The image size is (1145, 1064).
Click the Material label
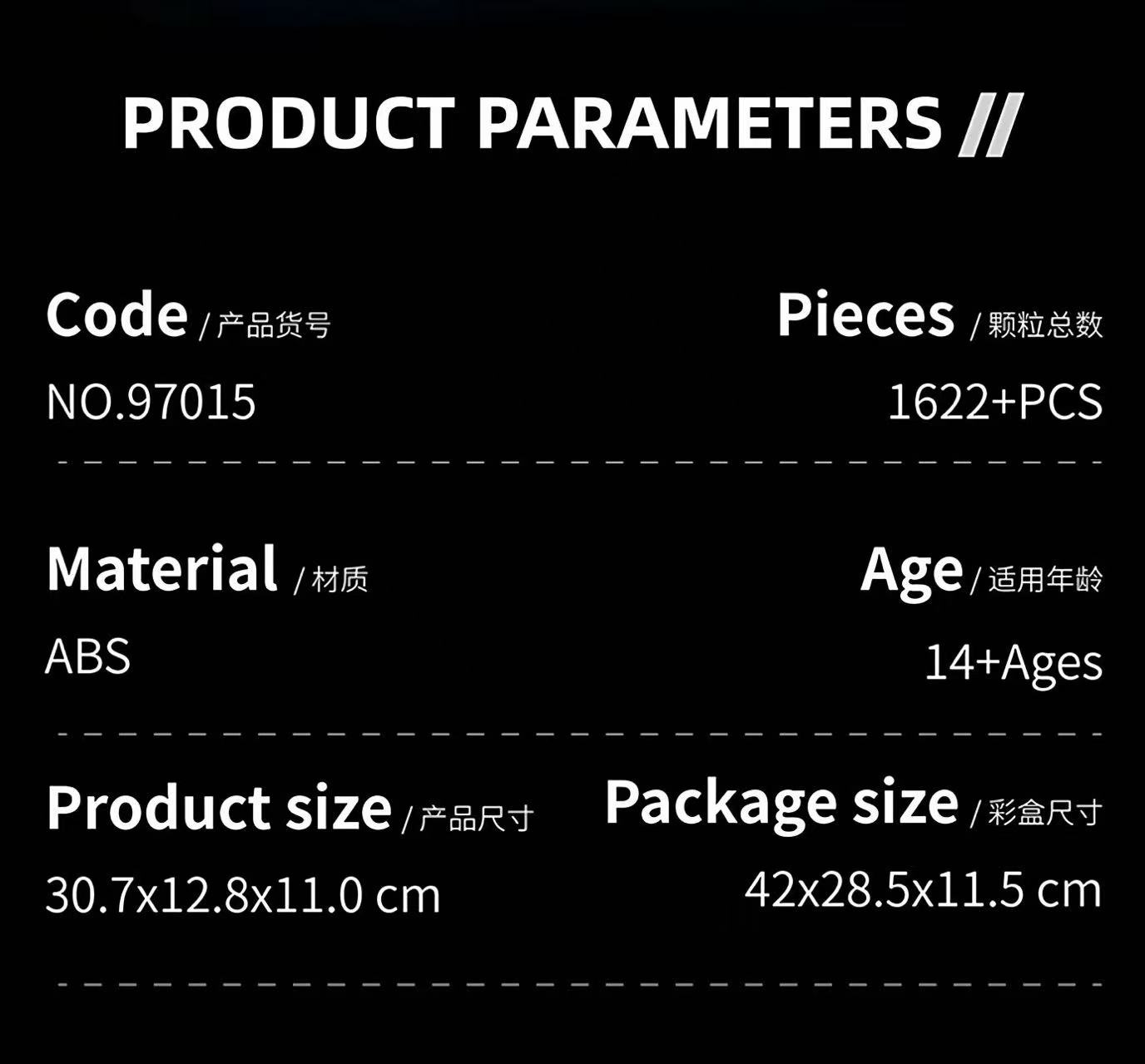coord(161,569)
